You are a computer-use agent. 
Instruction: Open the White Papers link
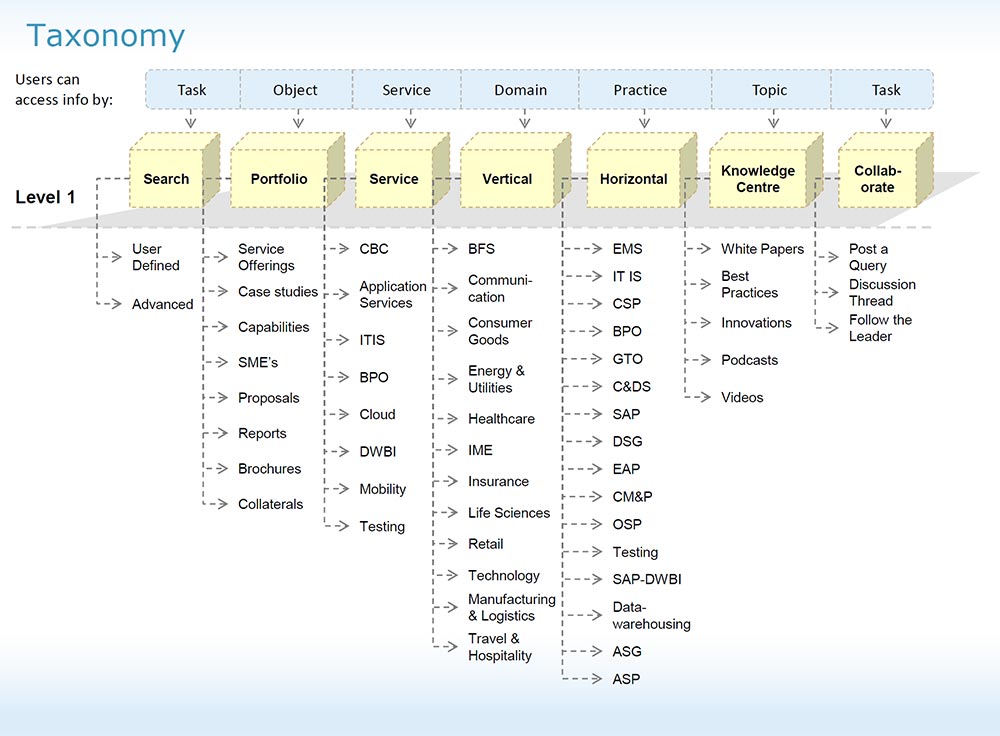762,248
